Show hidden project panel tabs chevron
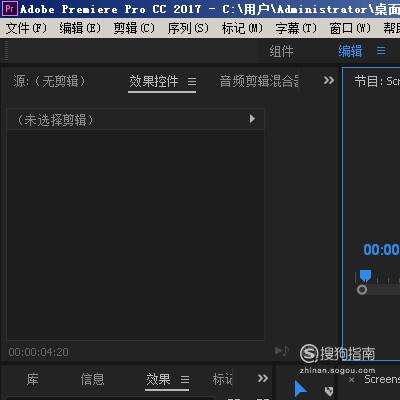 (263, 378)
